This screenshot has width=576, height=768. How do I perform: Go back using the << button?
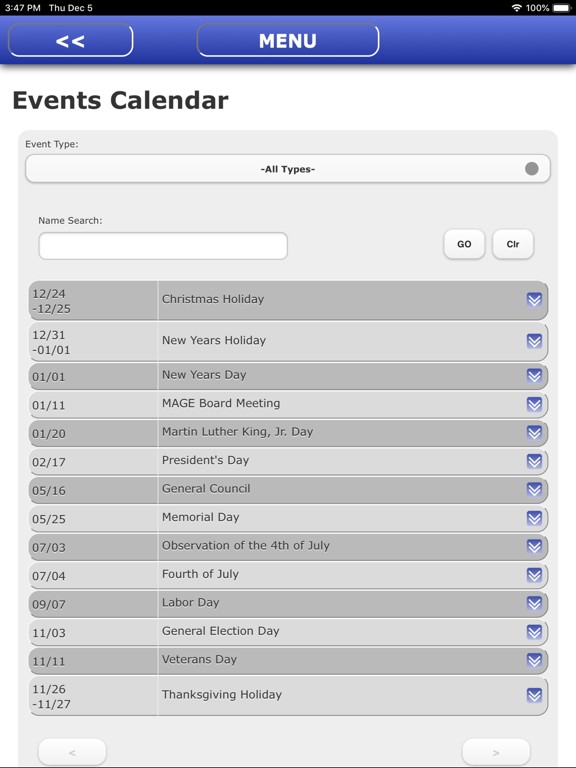71,40
